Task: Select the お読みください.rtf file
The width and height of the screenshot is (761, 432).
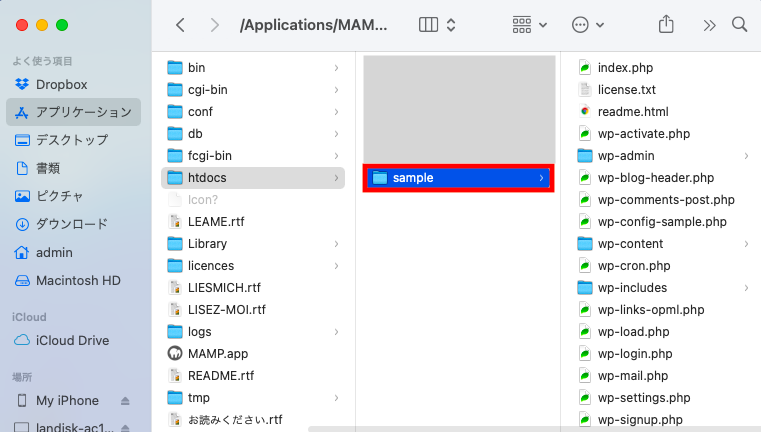Action: [x=253, y=420]
